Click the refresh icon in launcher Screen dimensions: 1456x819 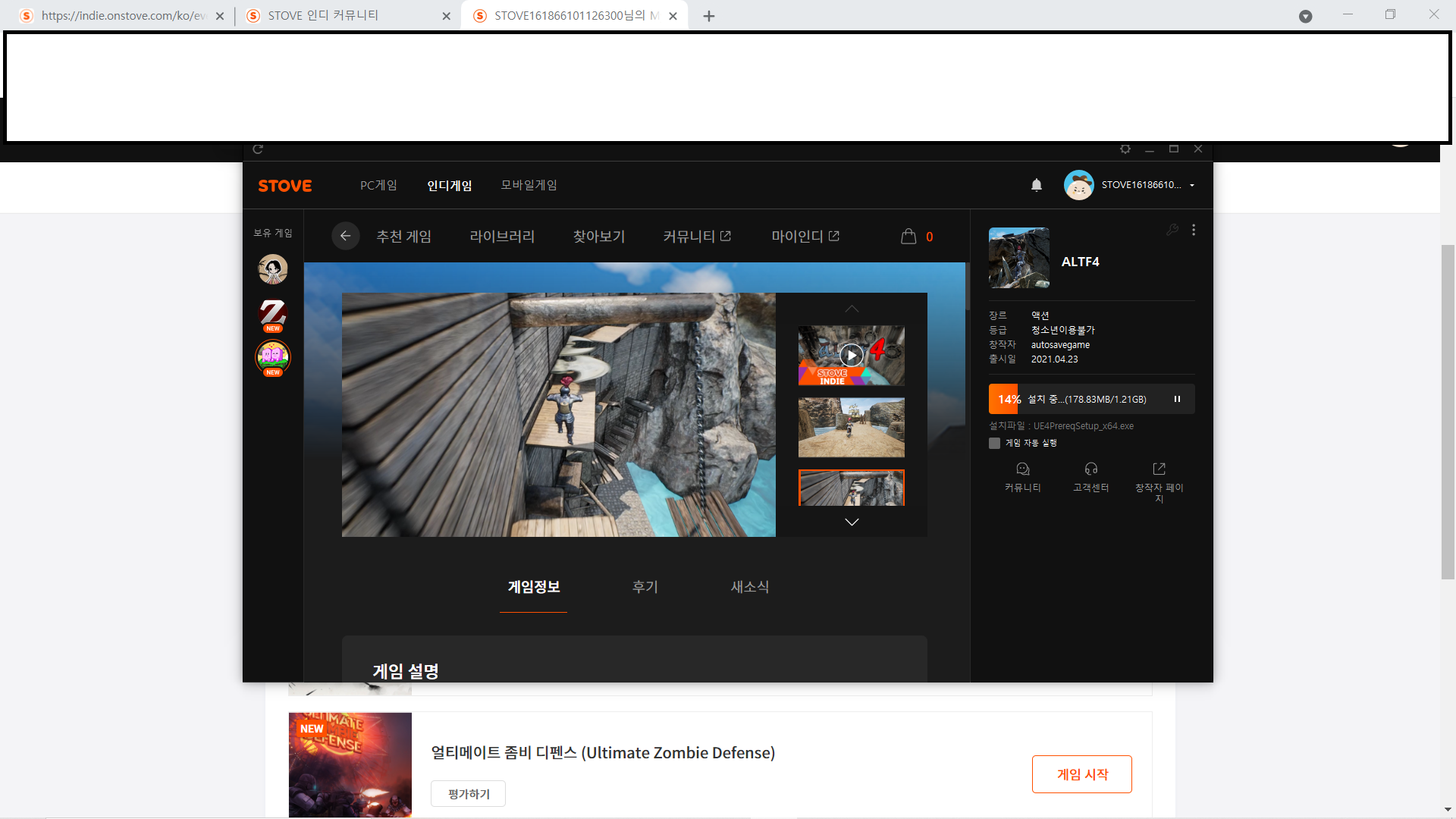(x=258, y=149)
